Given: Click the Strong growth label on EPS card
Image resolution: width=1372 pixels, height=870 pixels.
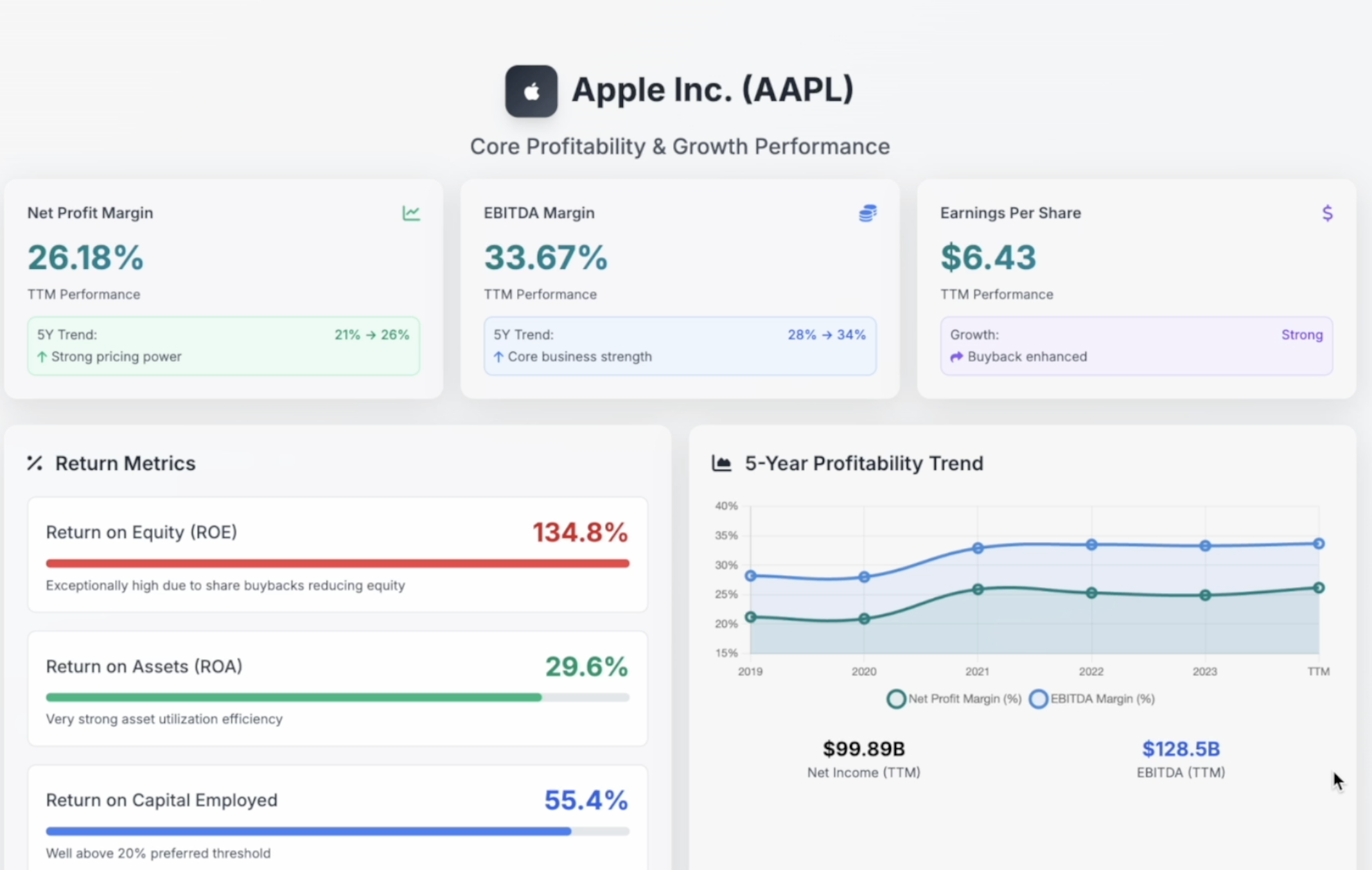Looking at the screenshot, I should click(x=1302, y=335).
